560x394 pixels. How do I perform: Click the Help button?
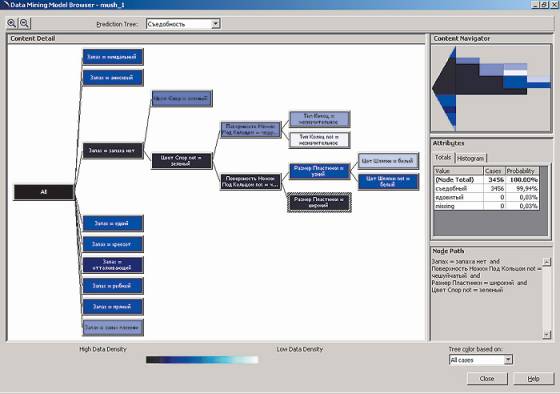(x=533, y=379)
